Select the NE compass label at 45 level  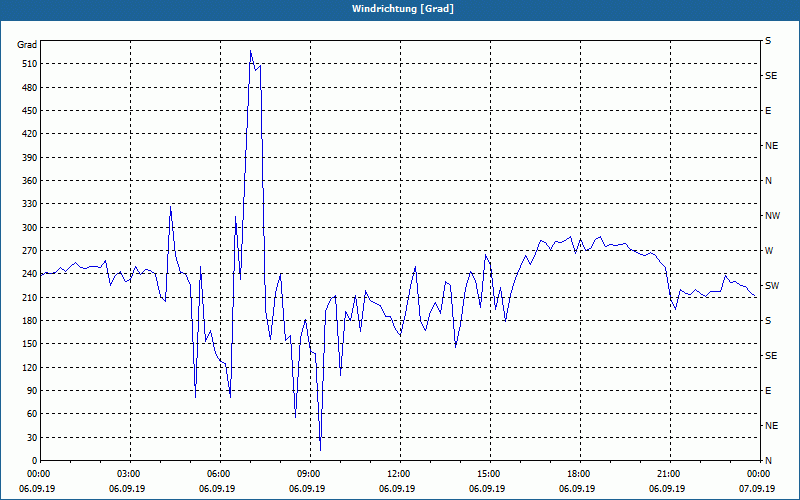(x=771, y=426)
